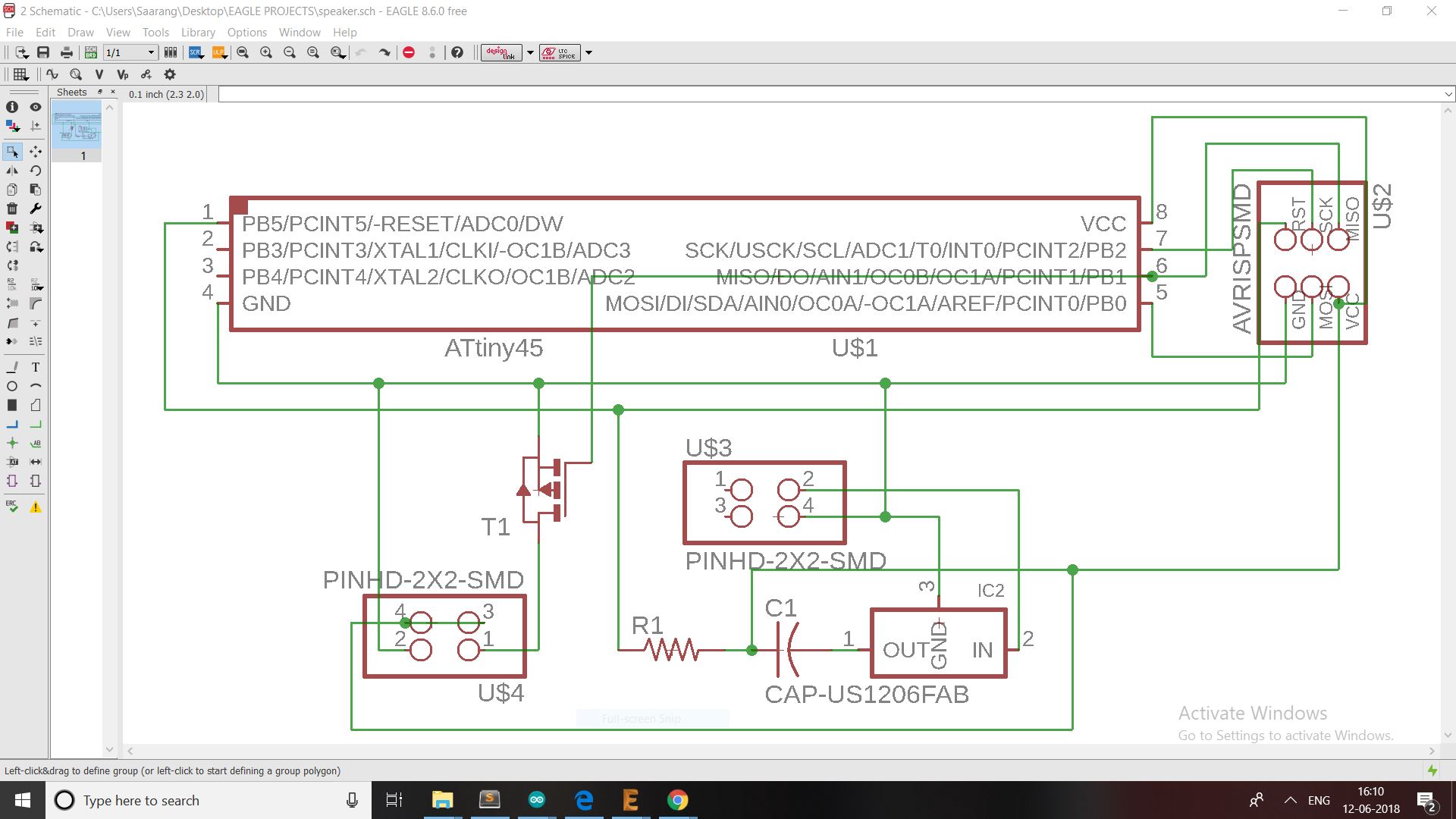The width and height of the screenshot is (1456, 819).
Task: Open the File menu
Action: click(x=14, y=32)
